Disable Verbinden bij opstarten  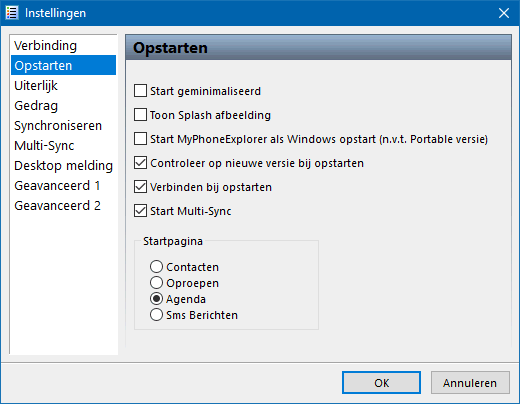(x=140, y=187)
